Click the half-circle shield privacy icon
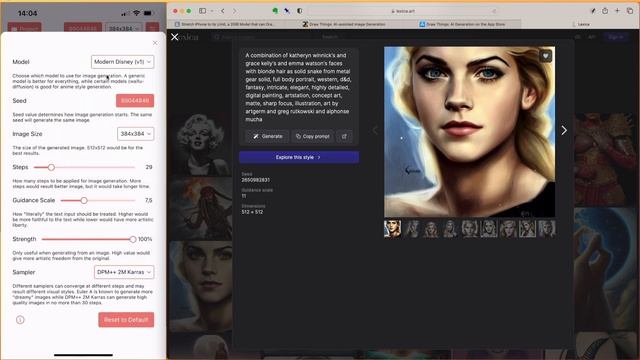The width and height of the screenshot is (640, 360). pos(300,11)
